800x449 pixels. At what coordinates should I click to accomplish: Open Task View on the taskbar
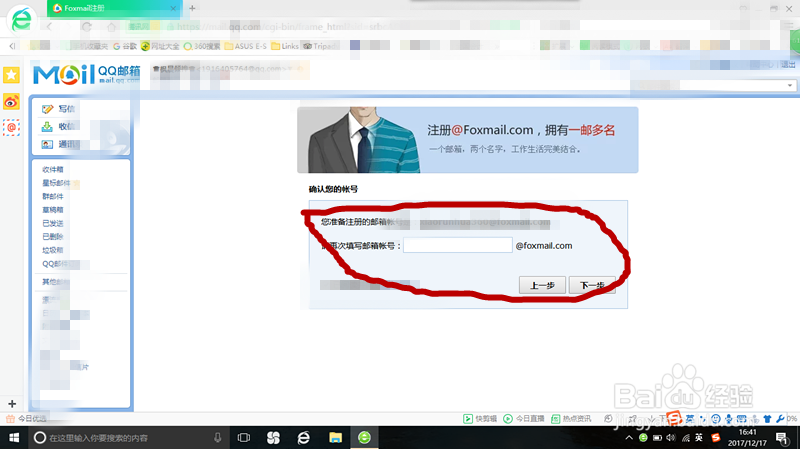[244, 438]
